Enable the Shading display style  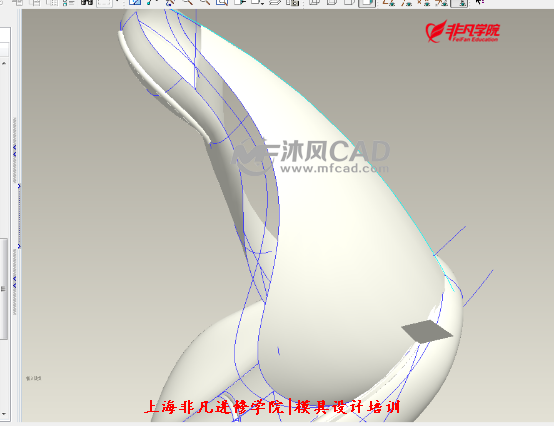click(367, 2)
